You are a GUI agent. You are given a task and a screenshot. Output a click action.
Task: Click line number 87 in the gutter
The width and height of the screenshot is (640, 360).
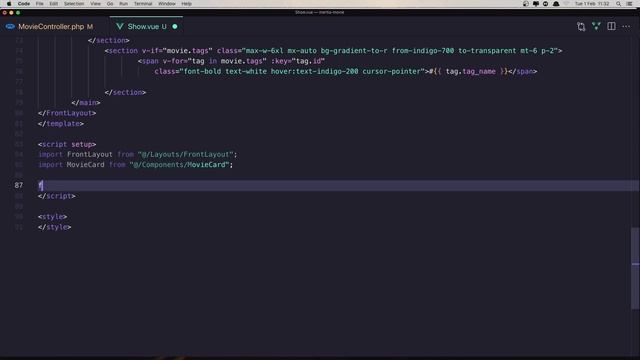[x=19, y=185]
